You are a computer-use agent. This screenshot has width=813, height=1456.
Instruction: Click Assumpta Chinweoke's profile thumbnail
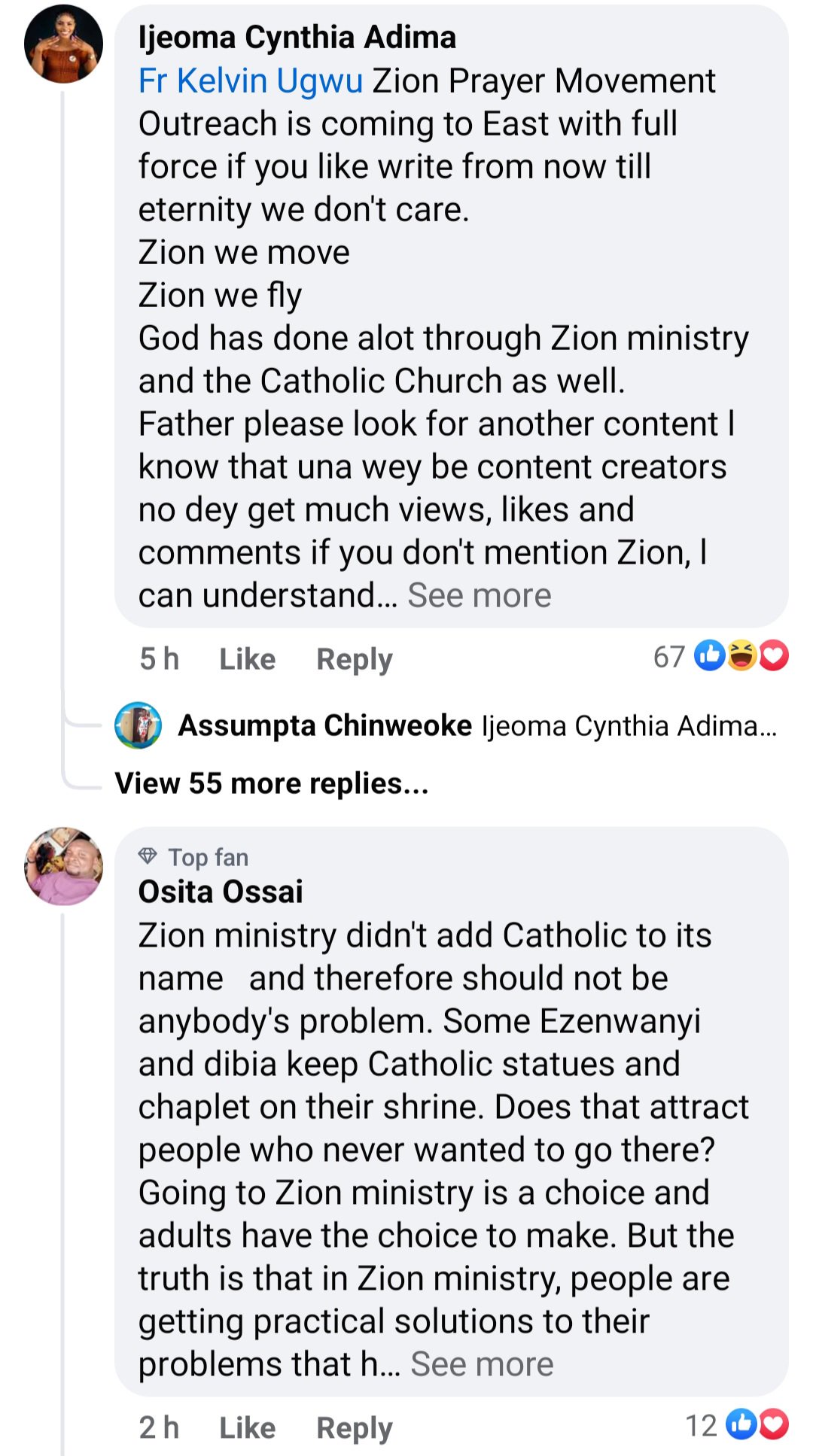(x=138, y=727)
